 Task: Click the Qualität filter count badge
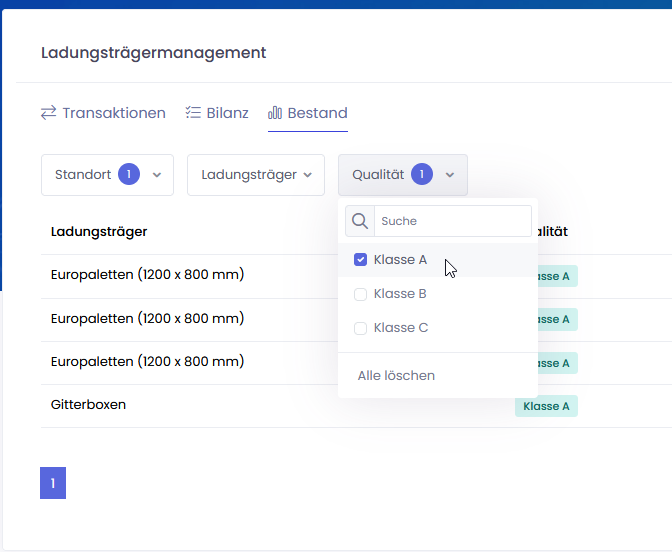(x=421, y=174)
